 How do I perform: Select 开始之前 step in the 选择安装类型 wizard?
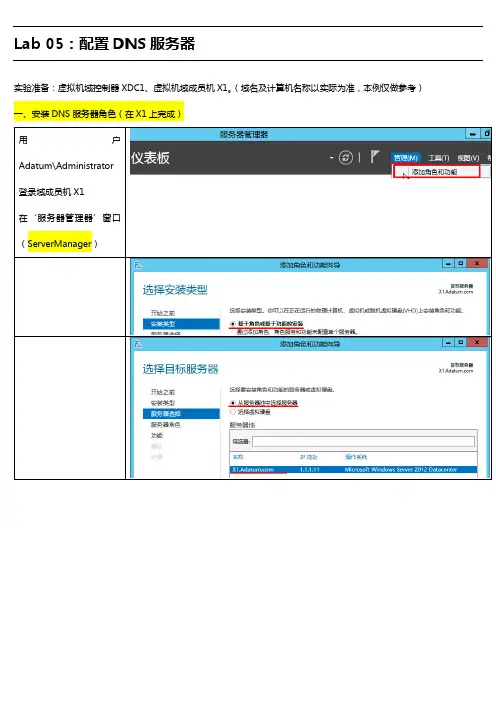[163, 313]
